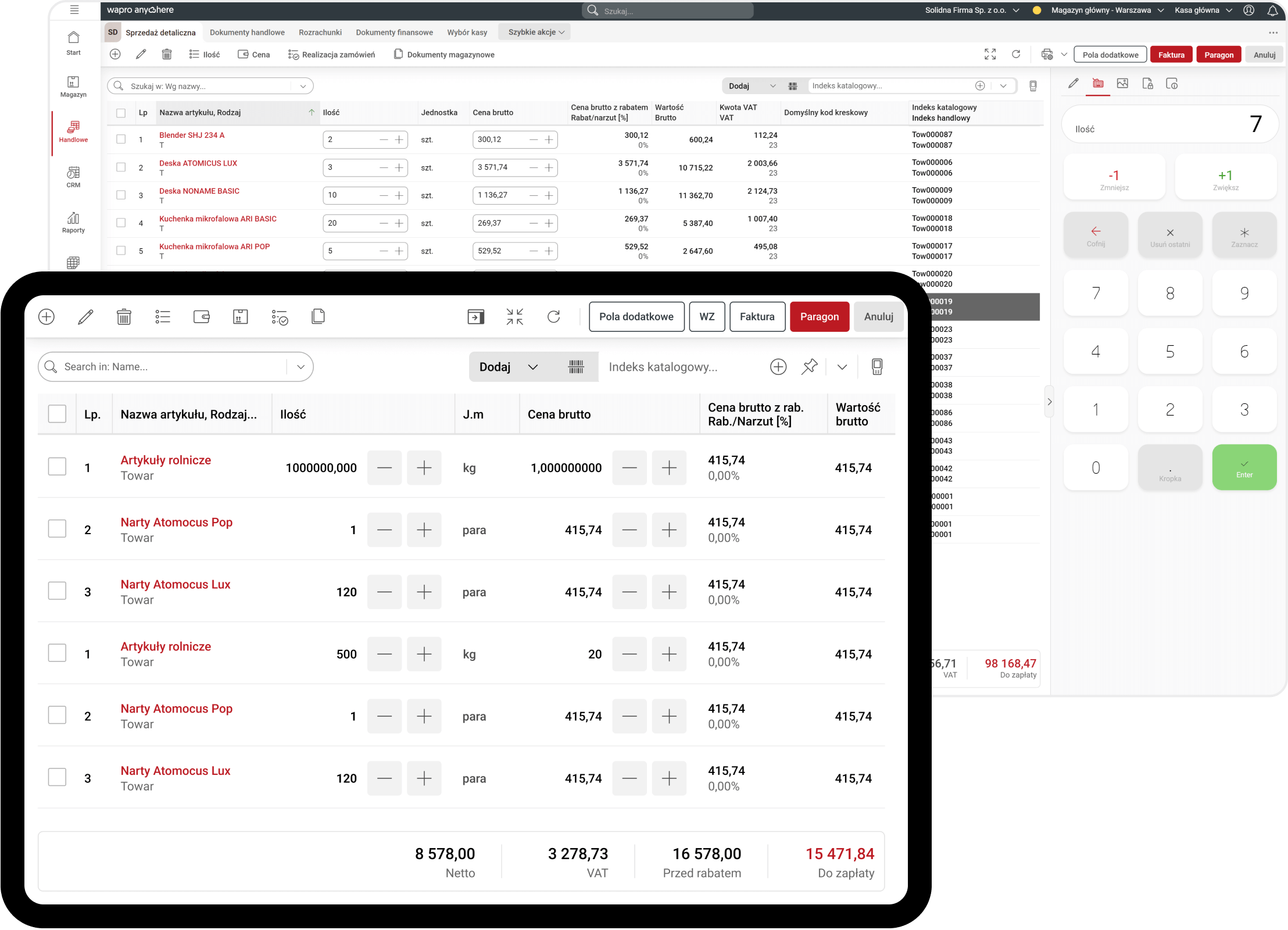
Task: Click the barcode scanner icon beside Dodaj
Action: [x=575, y=367]
